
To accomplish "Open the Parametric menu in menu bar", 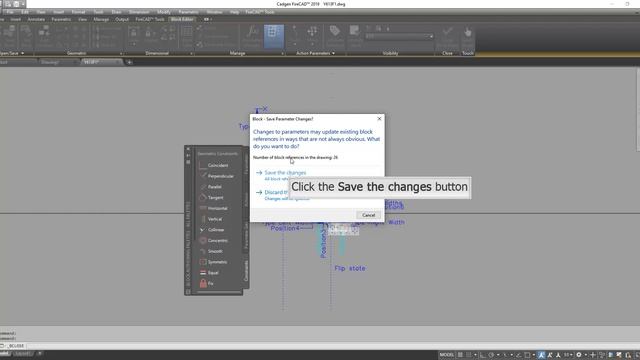I will click(188, 12).
